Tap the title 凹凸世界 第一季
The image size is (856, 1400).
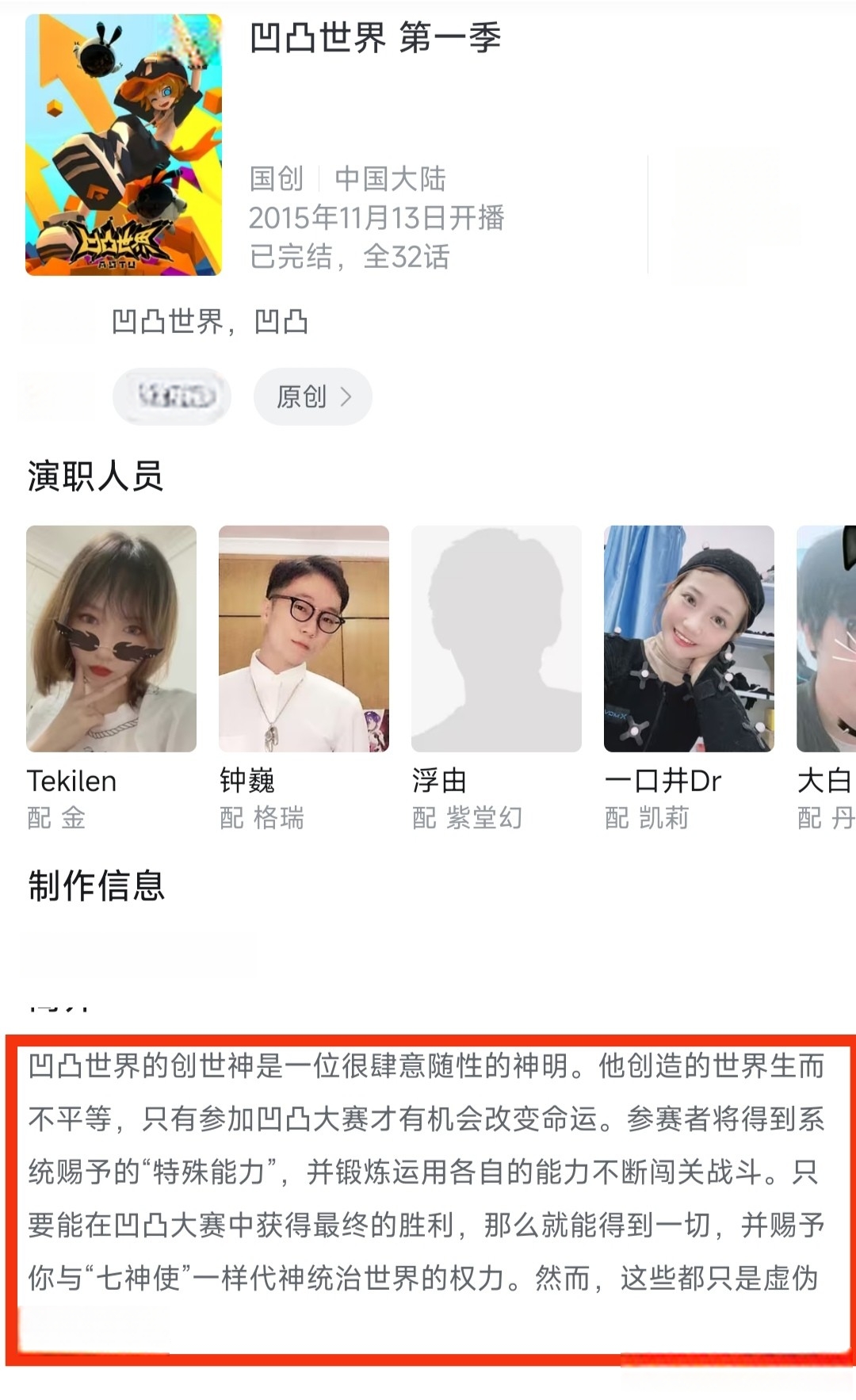pyautogui.click(x=376, y=38)
